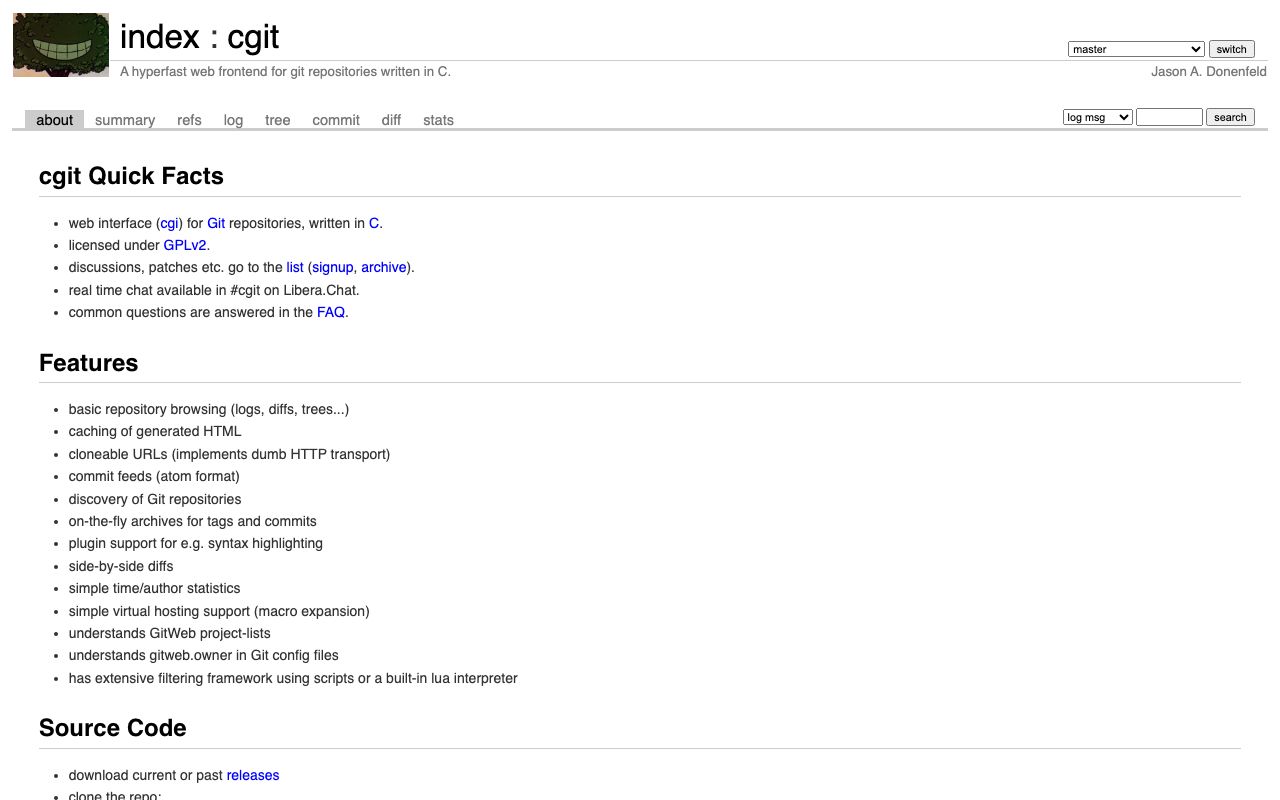The image size is (1280, 800).
Task: Click the search button
Action: pos(1230,117)
